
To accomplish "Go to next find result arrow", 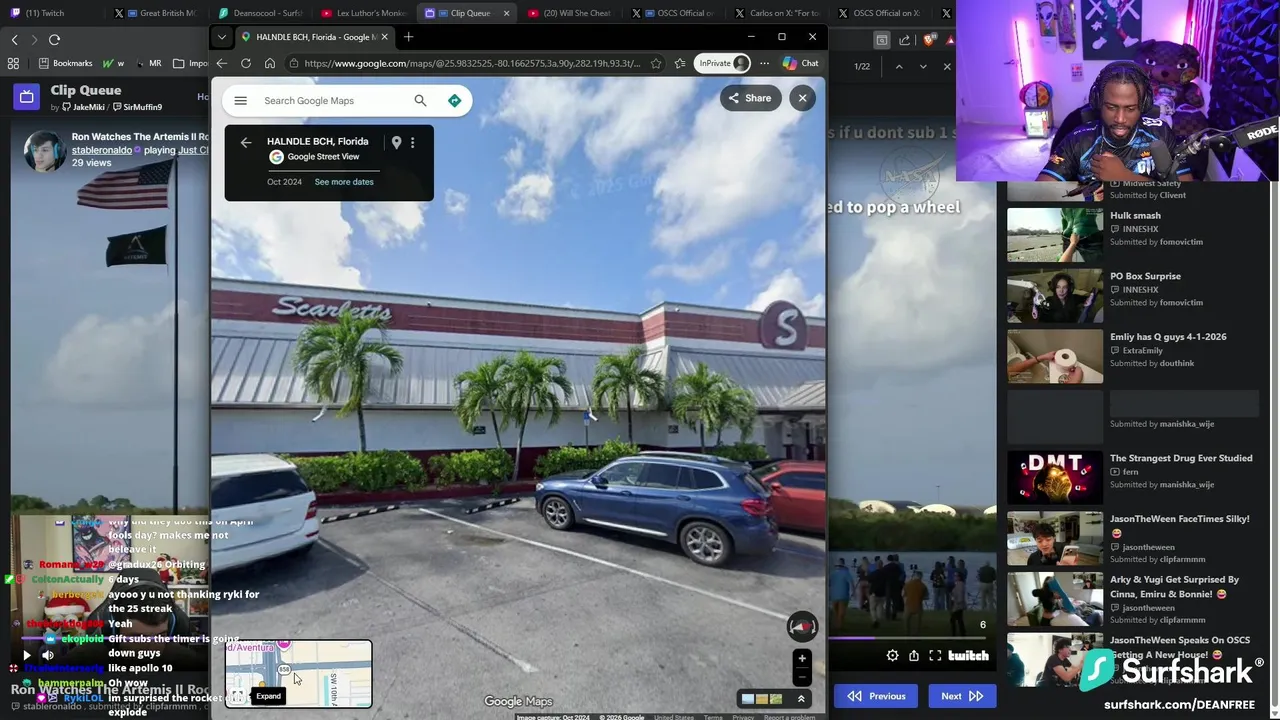I will tap(922, 66).
